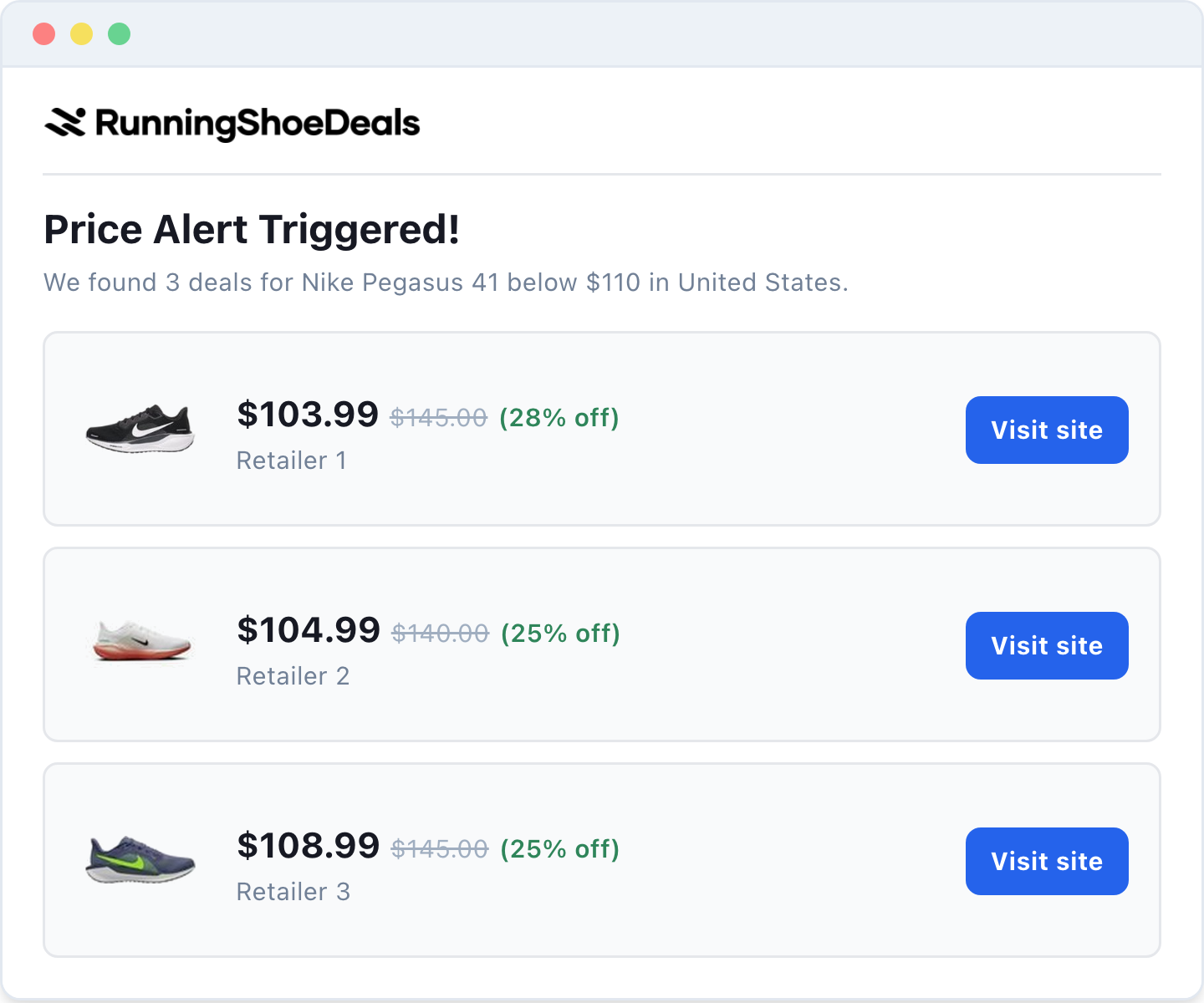Viewport: 1204px width, 1003px height.
Task: Select the $104.99 price text
Action: tap(308, 630)
